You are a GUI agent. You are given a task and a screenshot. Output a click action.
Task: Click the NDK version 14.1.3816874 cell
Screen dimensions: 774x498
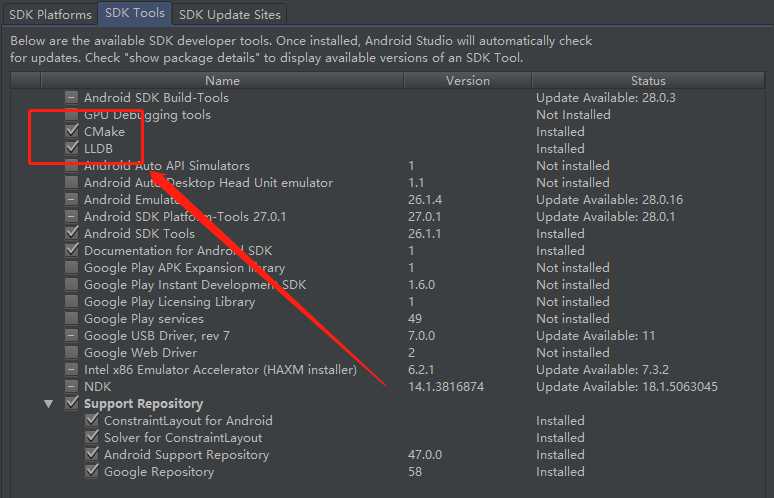point(446,387)
